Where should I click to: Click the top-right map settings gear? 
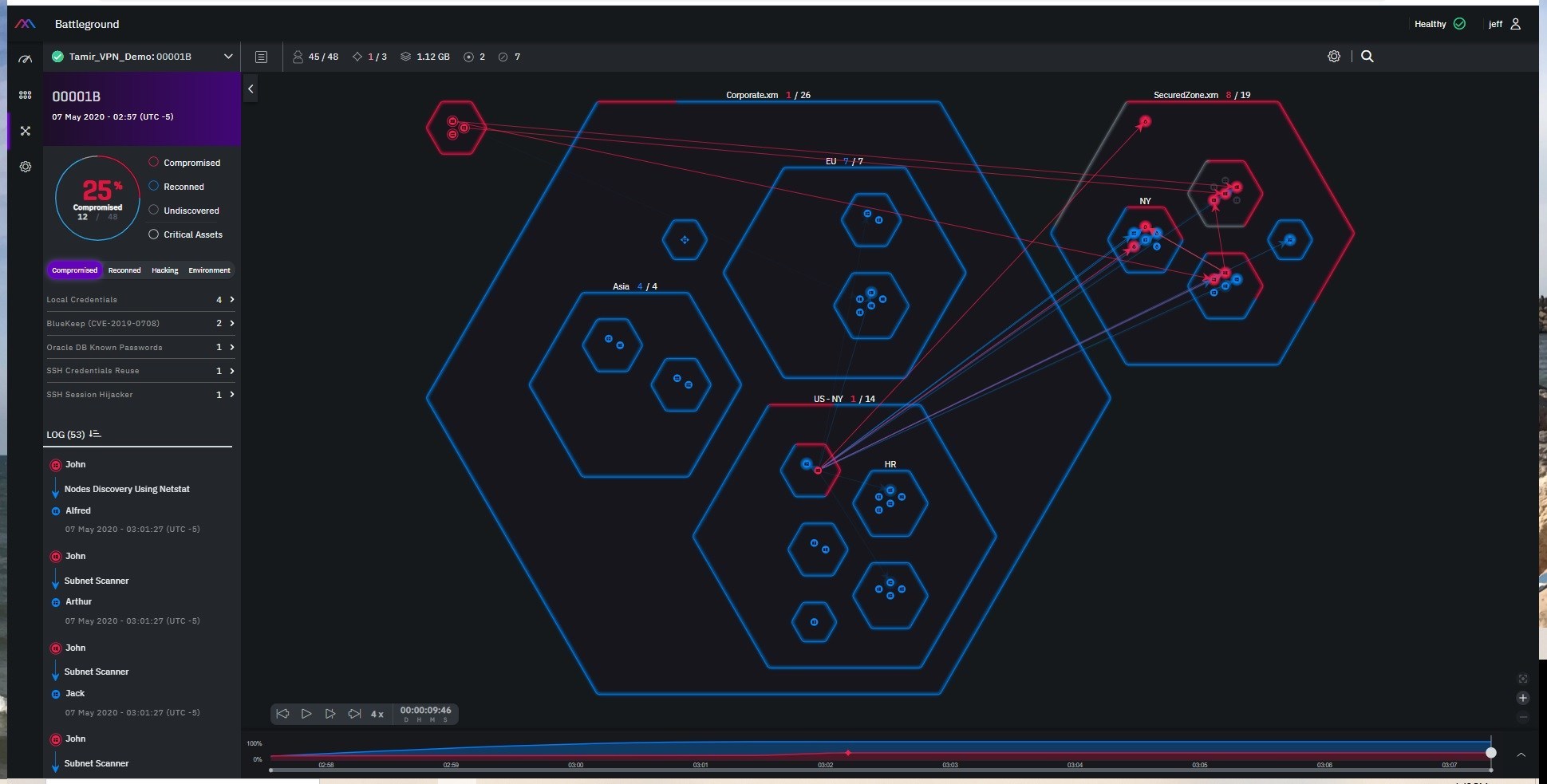(x=1333, y=57)
